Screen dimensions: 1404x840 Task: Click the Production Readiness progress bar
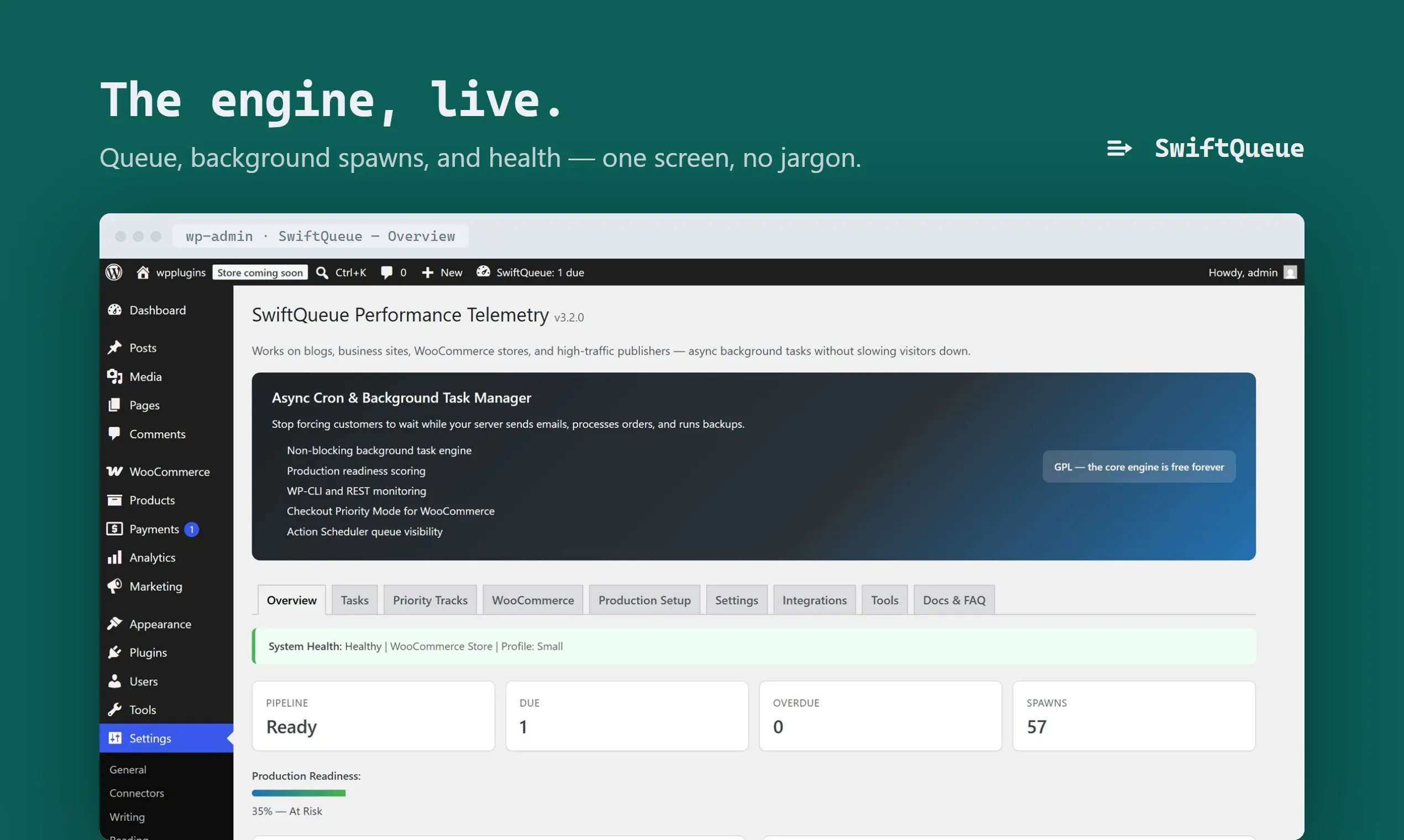click(x=299, y=793)
